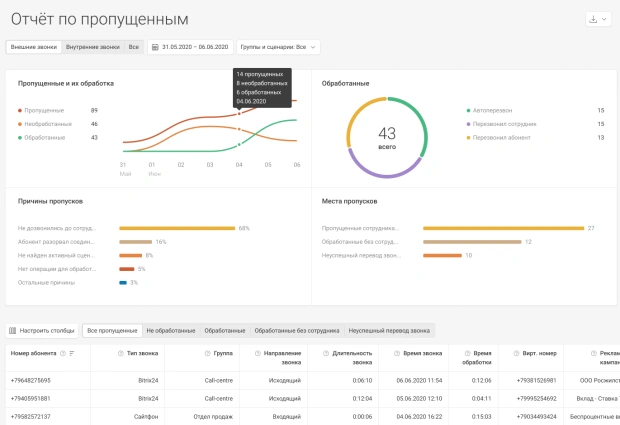
Task: Click info icon next to Номер абонента
Action: [62, 353]
